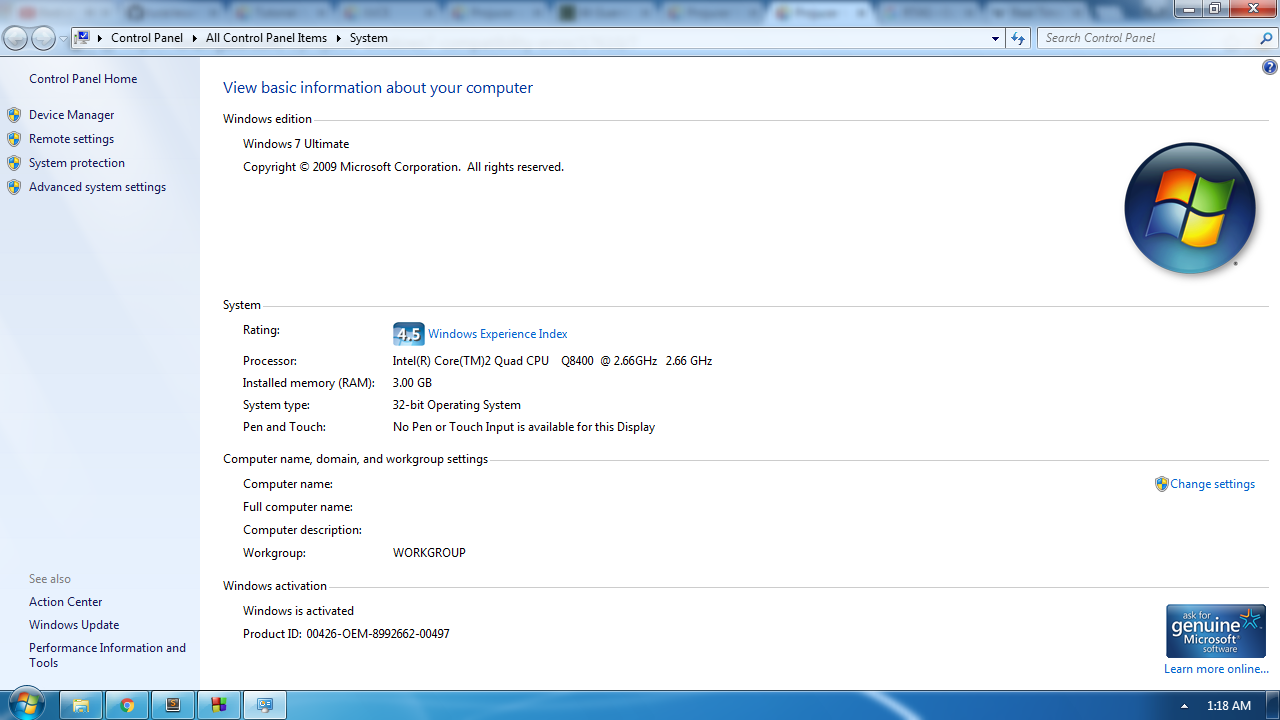
Task: Click the Copyright 2009 Microsoft Corporation text
Action: coord(403,167)
